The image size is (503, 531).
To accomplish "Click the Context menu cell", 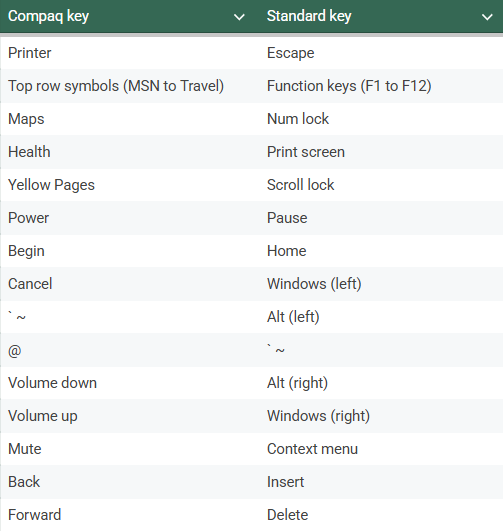I will (381, 449).
